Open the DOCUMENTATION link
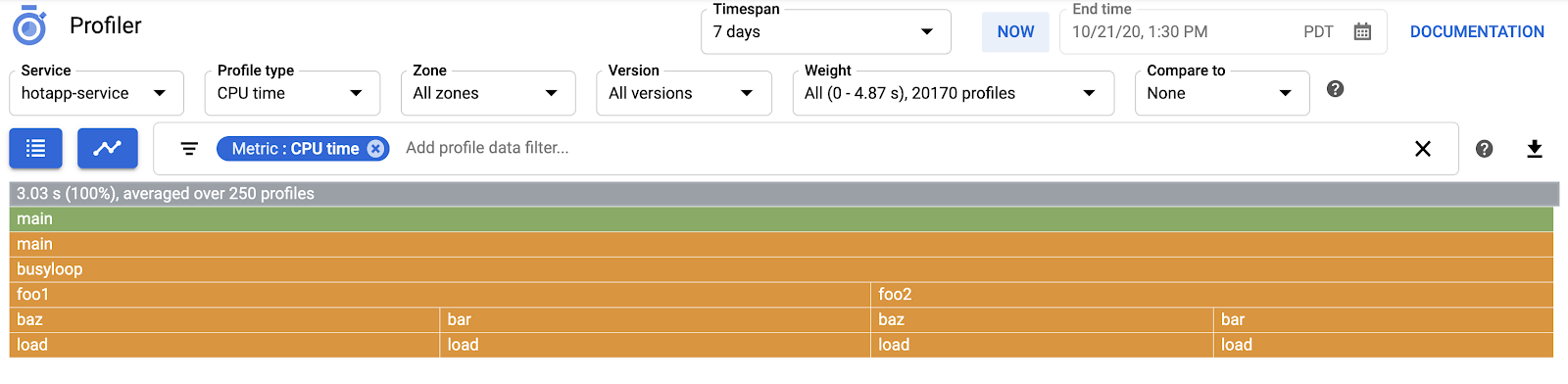The width and height of the screenshot is (1568, 384). pyautogui.click(x=1477, y=31)
